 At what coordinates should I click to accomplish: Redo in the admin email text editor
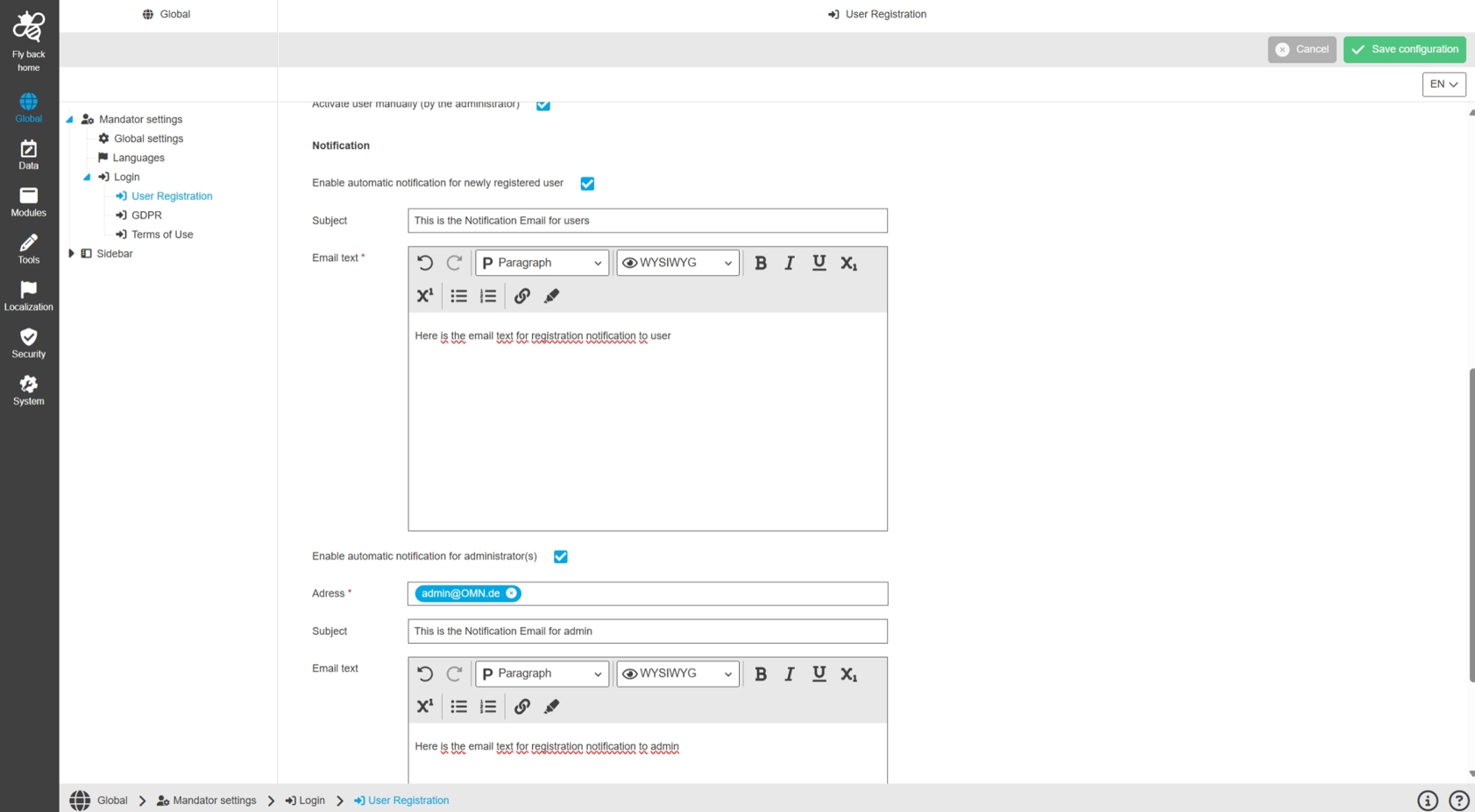454,674
